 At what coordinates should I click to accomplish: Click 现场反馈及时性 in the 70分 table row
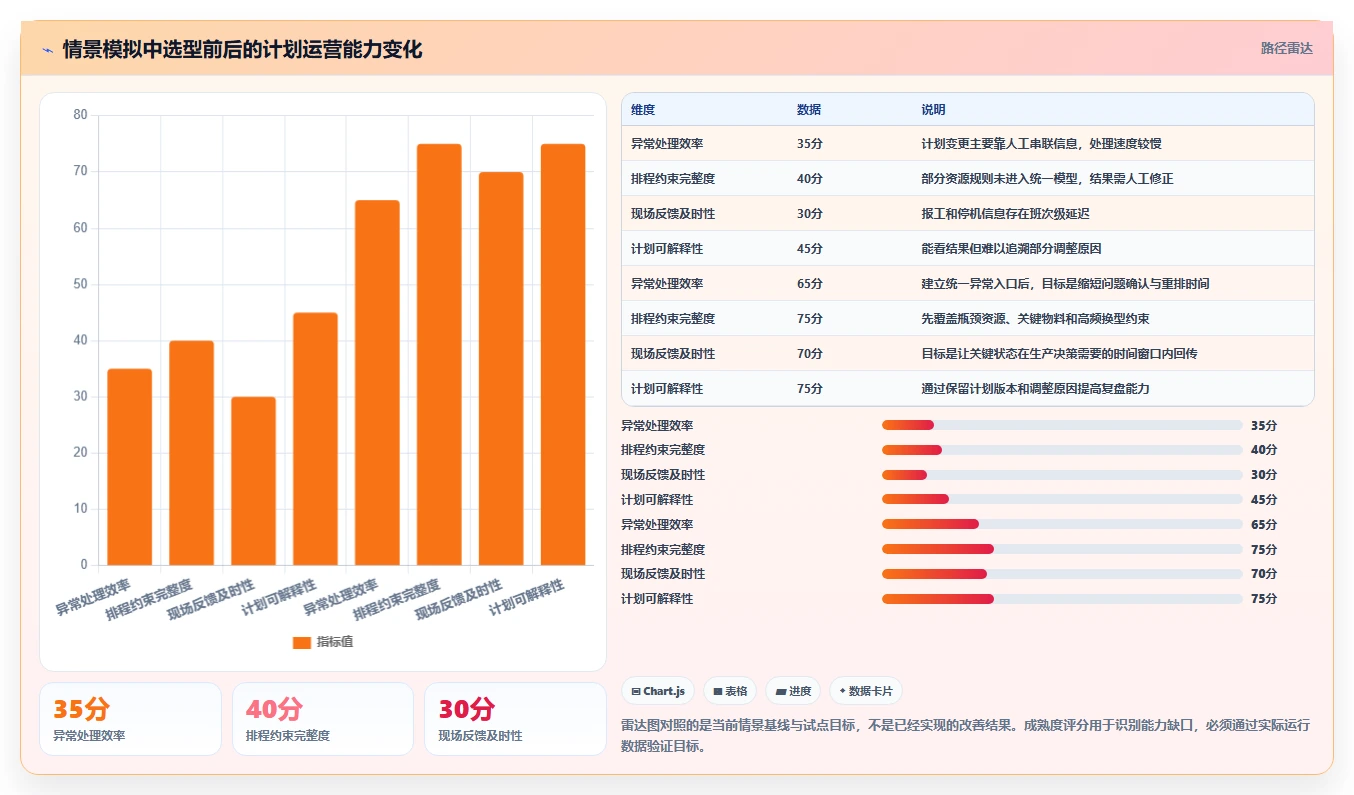click(x=673, y=354)
